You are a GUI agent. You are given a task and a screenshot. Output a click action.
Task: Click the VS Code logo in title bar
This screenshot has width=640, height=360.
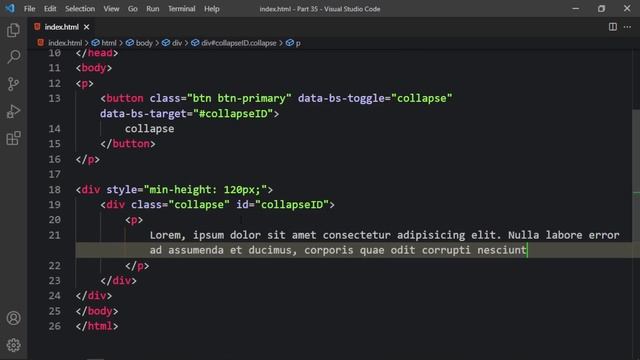[10, 8]
